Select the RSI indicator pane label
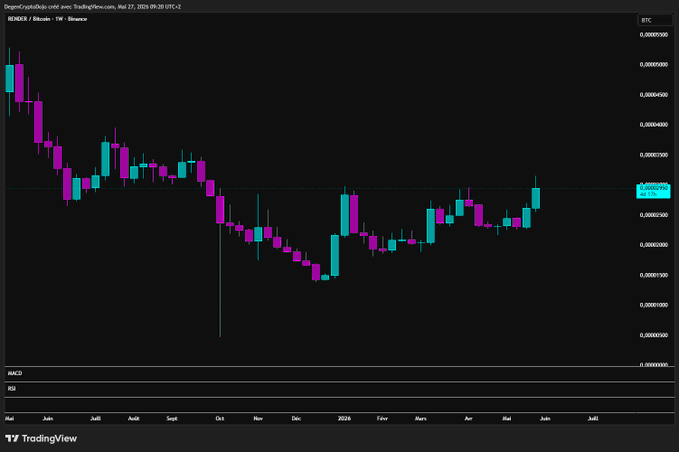The image size is (679, 452). (12, 389)
